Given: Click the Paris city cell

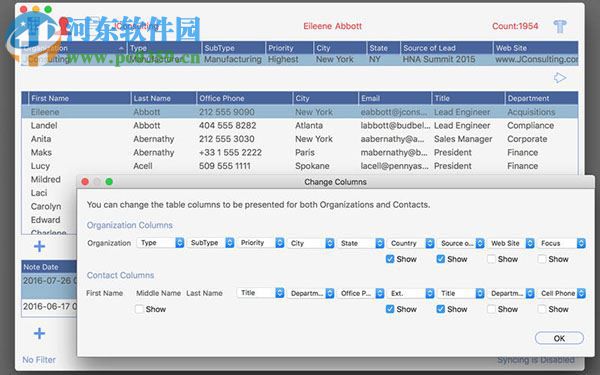Looking at the screenshot, I should (x=305, y=152).
